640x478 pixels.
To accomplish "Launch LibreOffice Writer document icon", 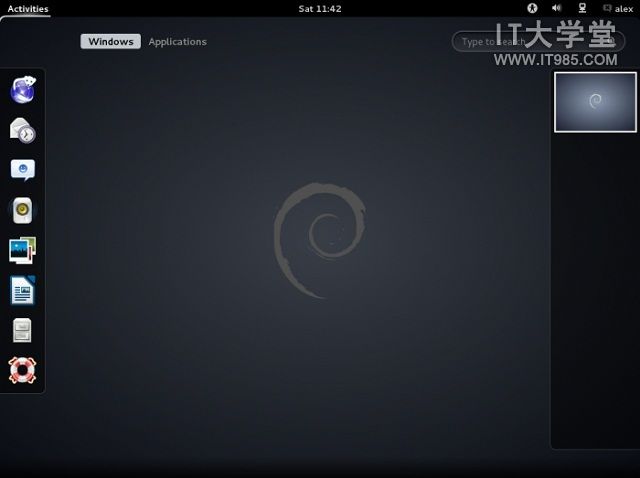I will coord(23,290).
